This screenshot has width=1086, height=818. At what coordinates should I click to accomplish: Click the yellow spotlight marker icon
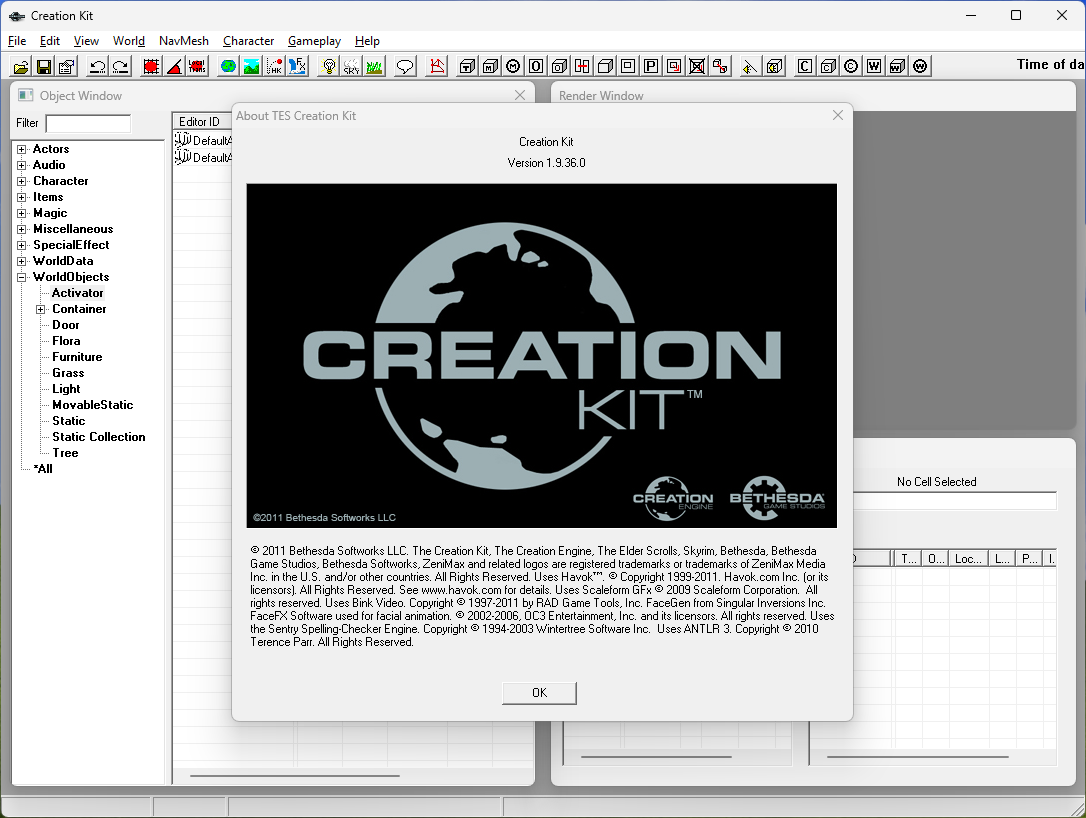tap(749, 66)
